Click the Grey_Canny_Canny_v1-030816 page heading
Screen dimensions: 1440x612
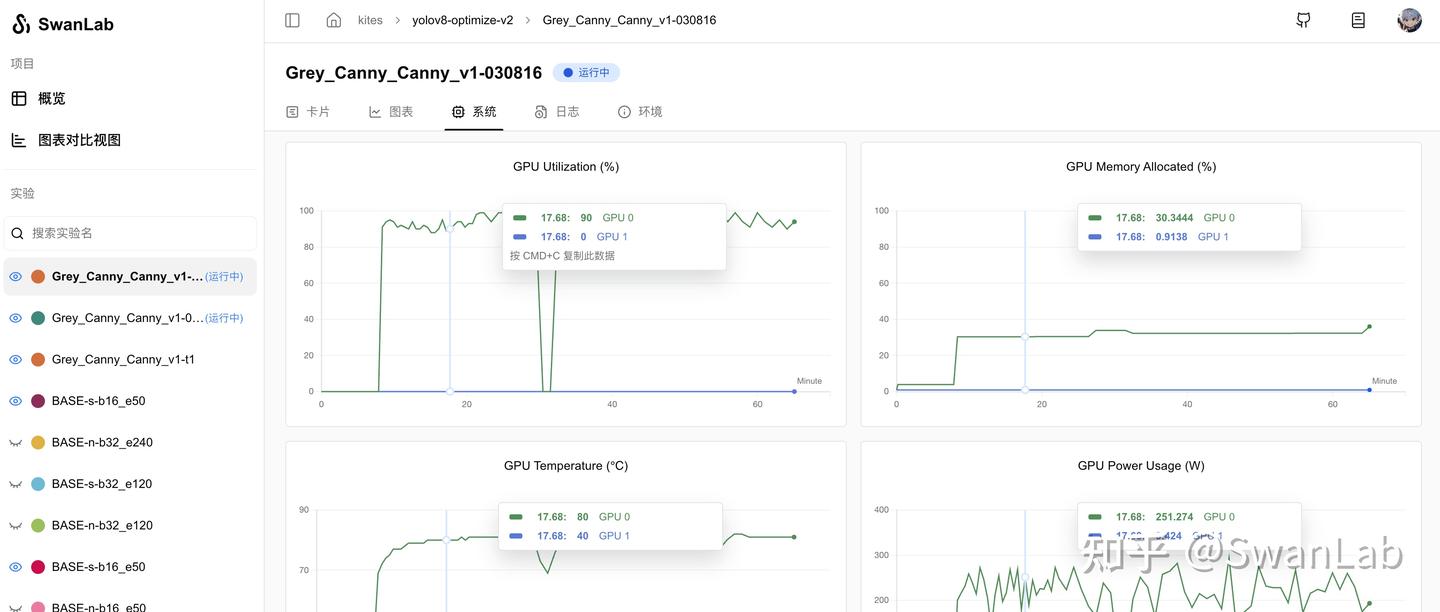click(414, 73)
